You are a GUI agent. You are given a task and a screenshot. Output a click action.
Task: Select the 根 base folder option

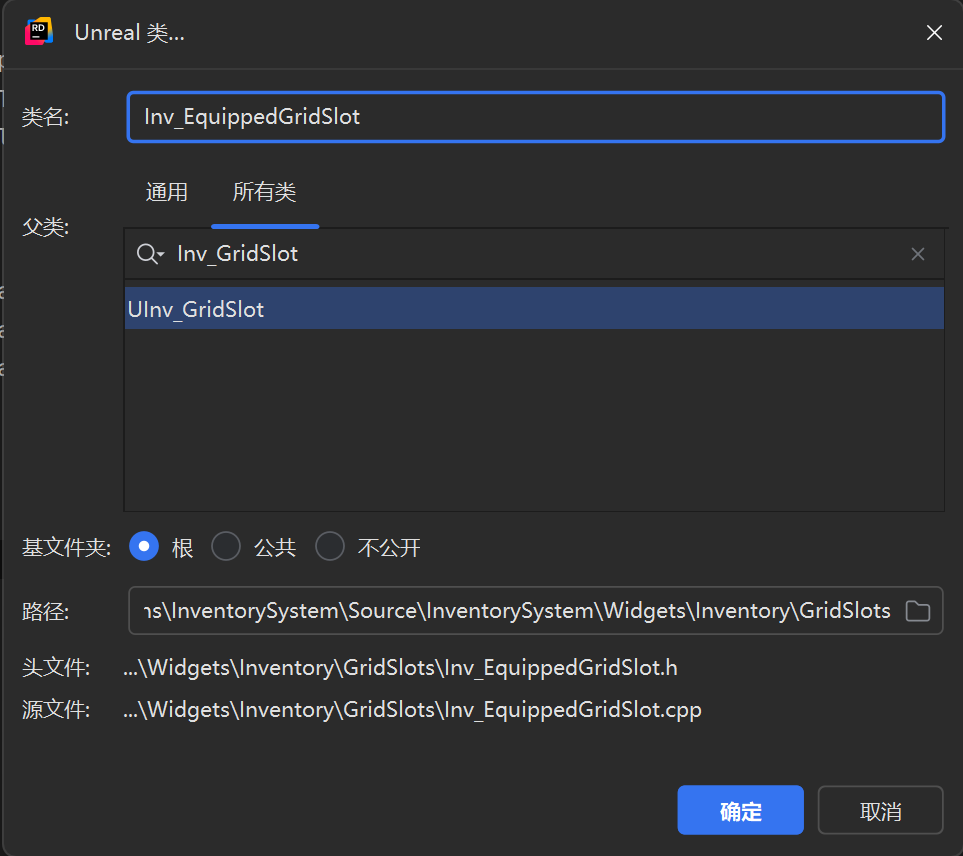pyautogui.click(x=145, y=547)
